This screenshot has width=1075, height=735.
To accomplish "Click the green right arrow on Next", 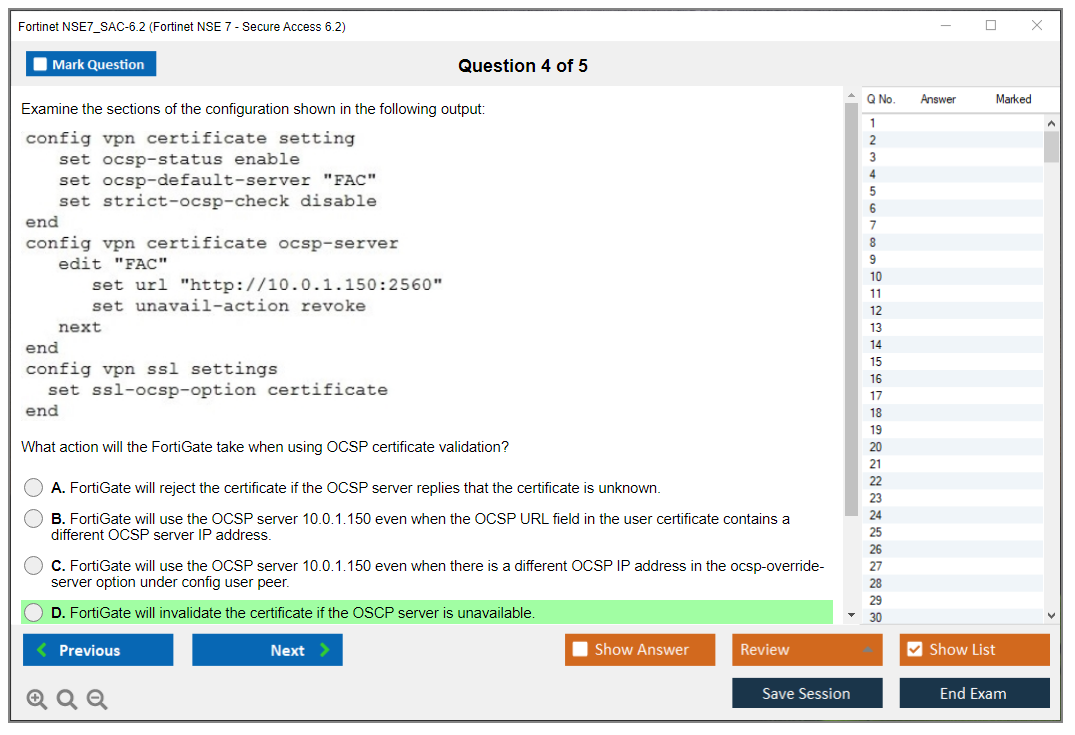I will [324, 650].
